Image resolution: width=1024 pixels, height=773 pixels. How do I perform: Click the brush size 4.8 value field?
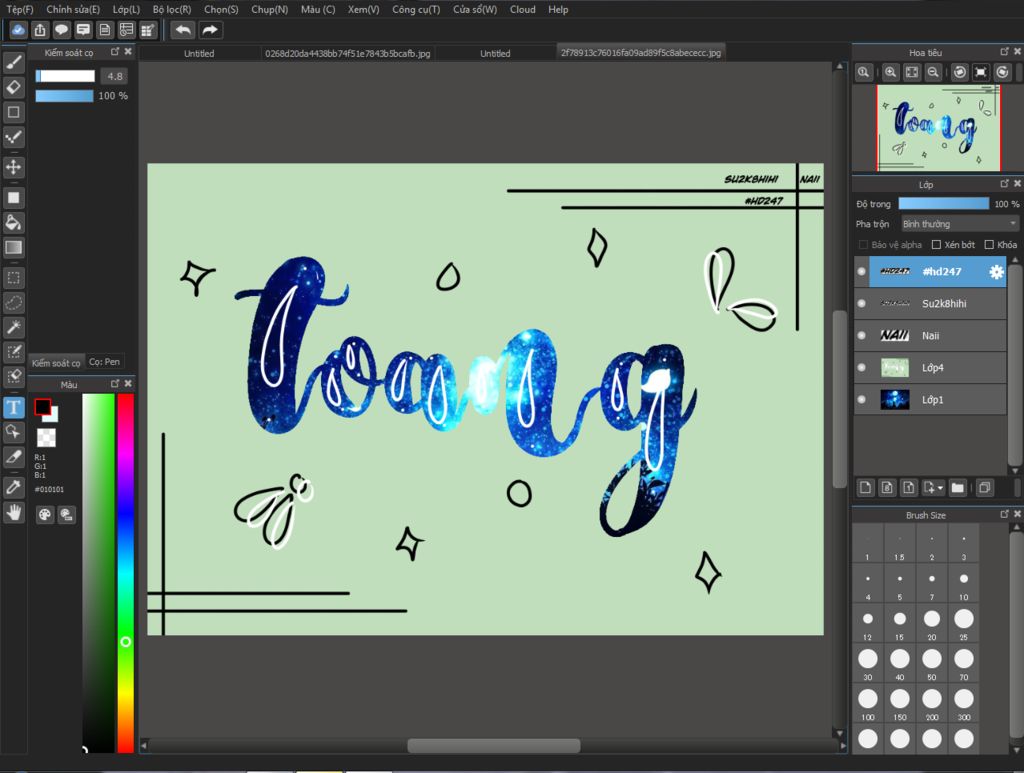tap(115, 76)
